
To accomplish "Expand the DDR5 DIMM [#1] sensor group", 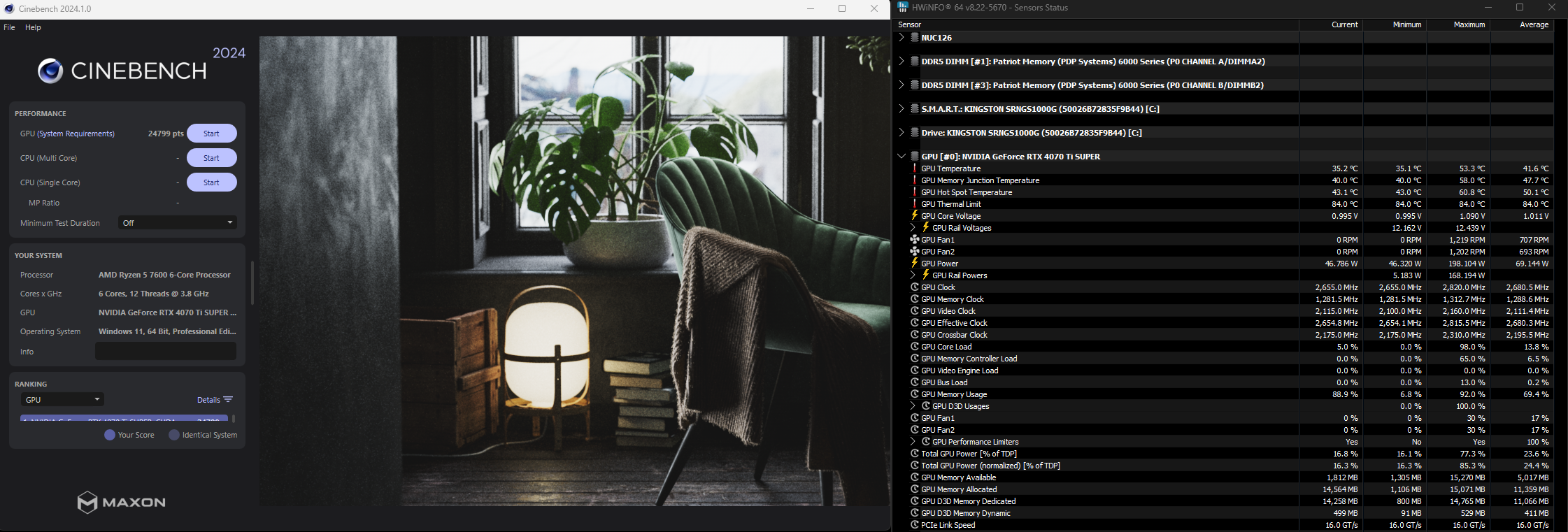I will [901, 62].
